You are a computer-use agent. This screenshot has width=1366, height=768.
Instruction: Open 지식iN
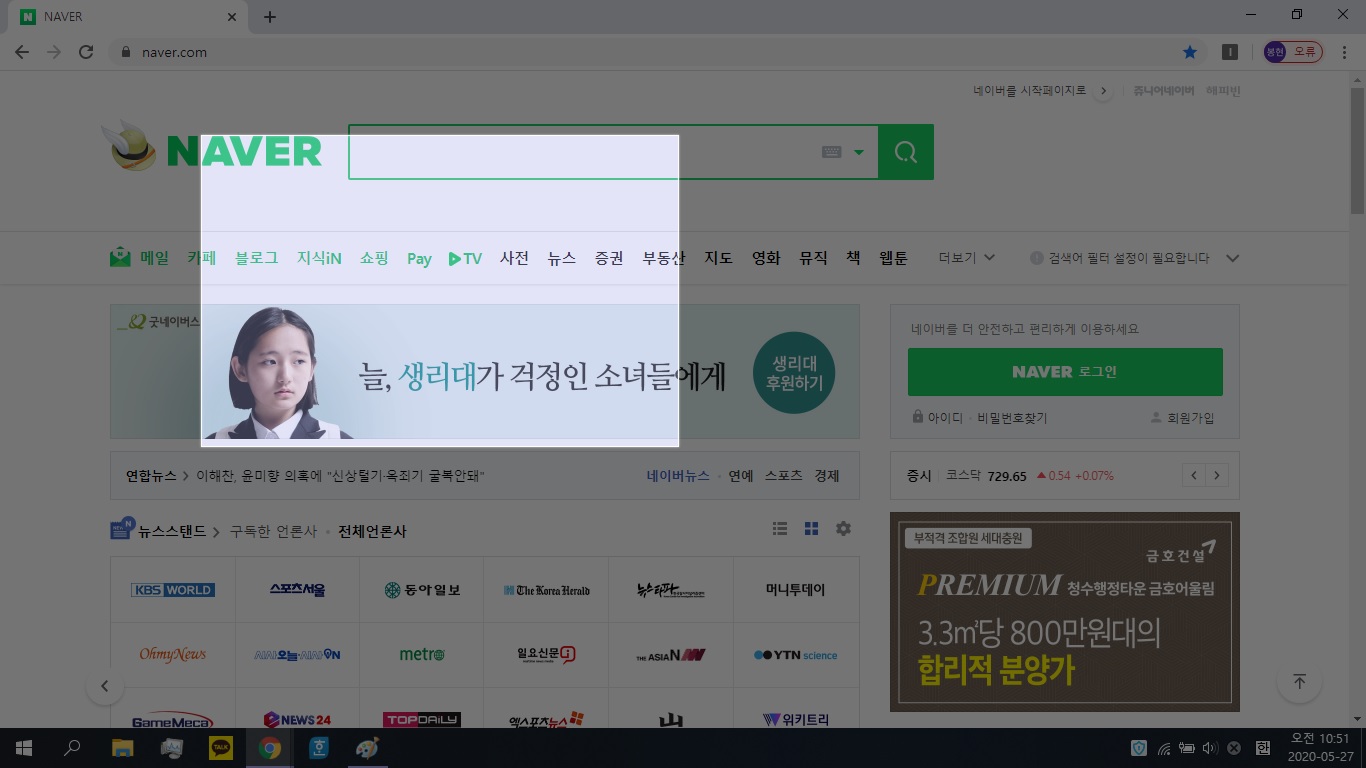click(x=319, y=258)
